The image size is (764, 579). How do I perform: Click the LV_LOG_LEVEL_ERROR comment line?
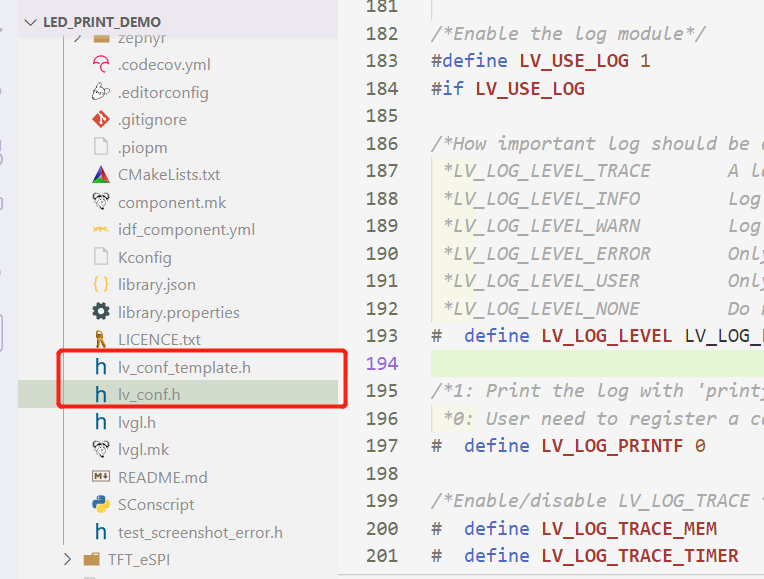[x=547, y=253]
